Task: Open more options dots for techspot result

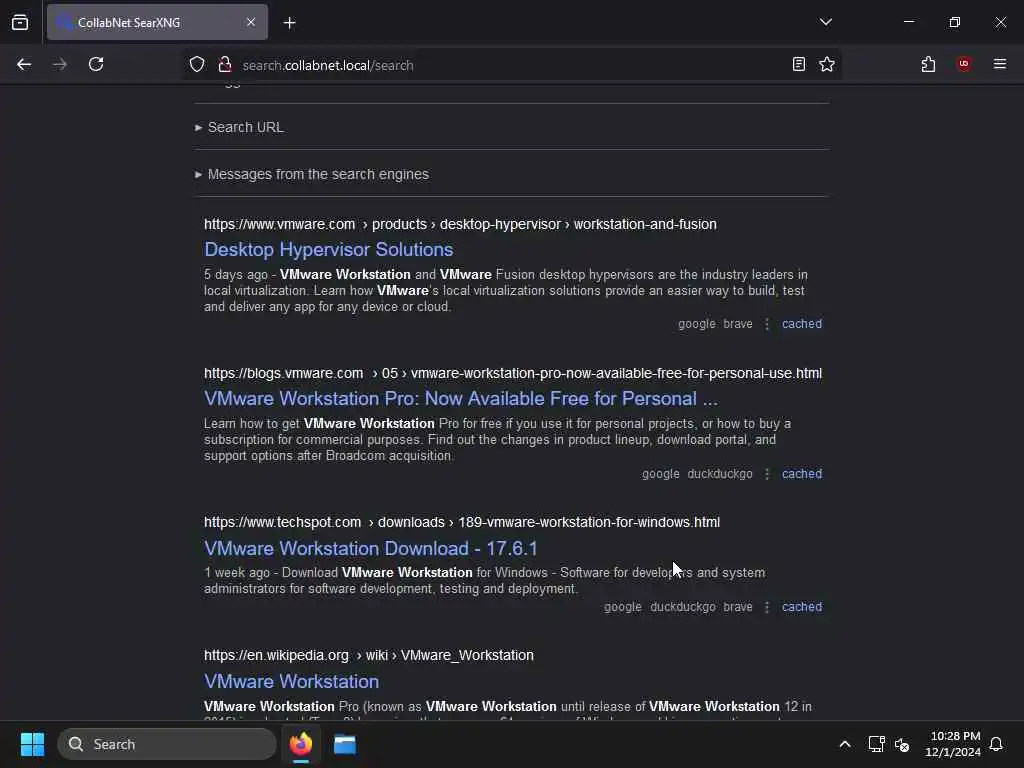Action: pos(767,607)
